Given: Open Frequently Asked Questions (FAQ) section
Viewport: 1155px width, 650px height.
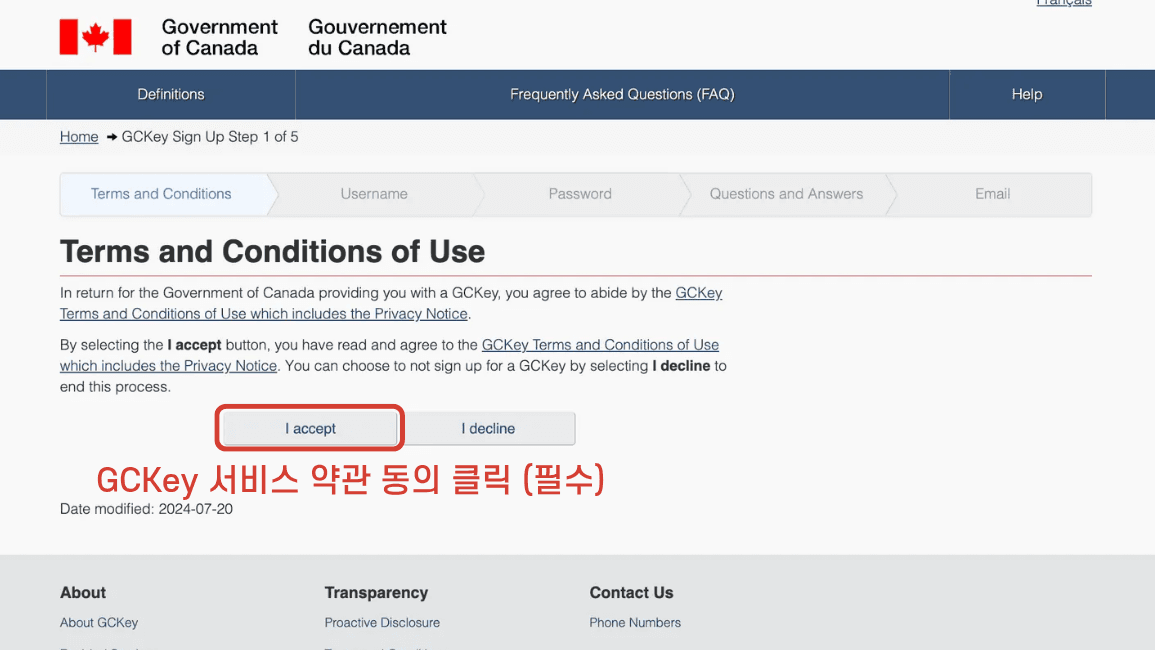Looking at the screenshot, I should pyautogui.click(x=621, y=94).
